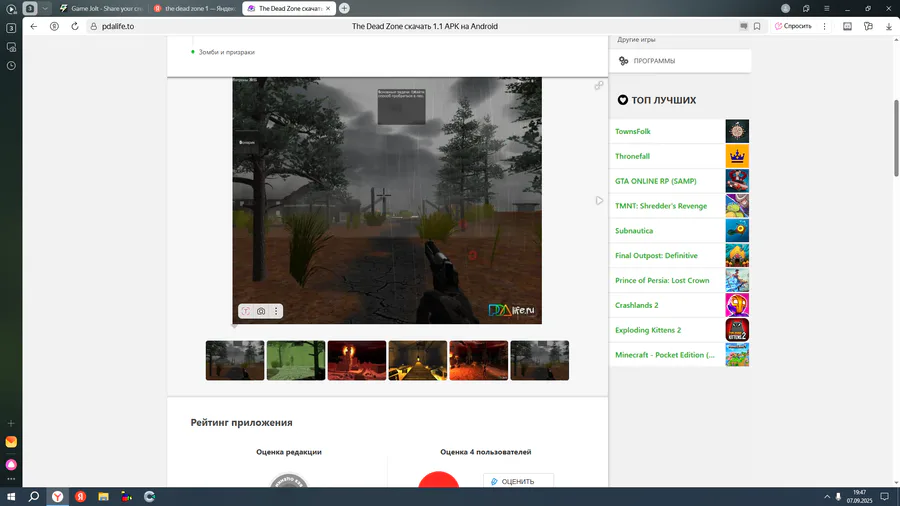Open the image overlay three-dot menu
This screenshot has width=900, height=506.
[x=276, y=311]
